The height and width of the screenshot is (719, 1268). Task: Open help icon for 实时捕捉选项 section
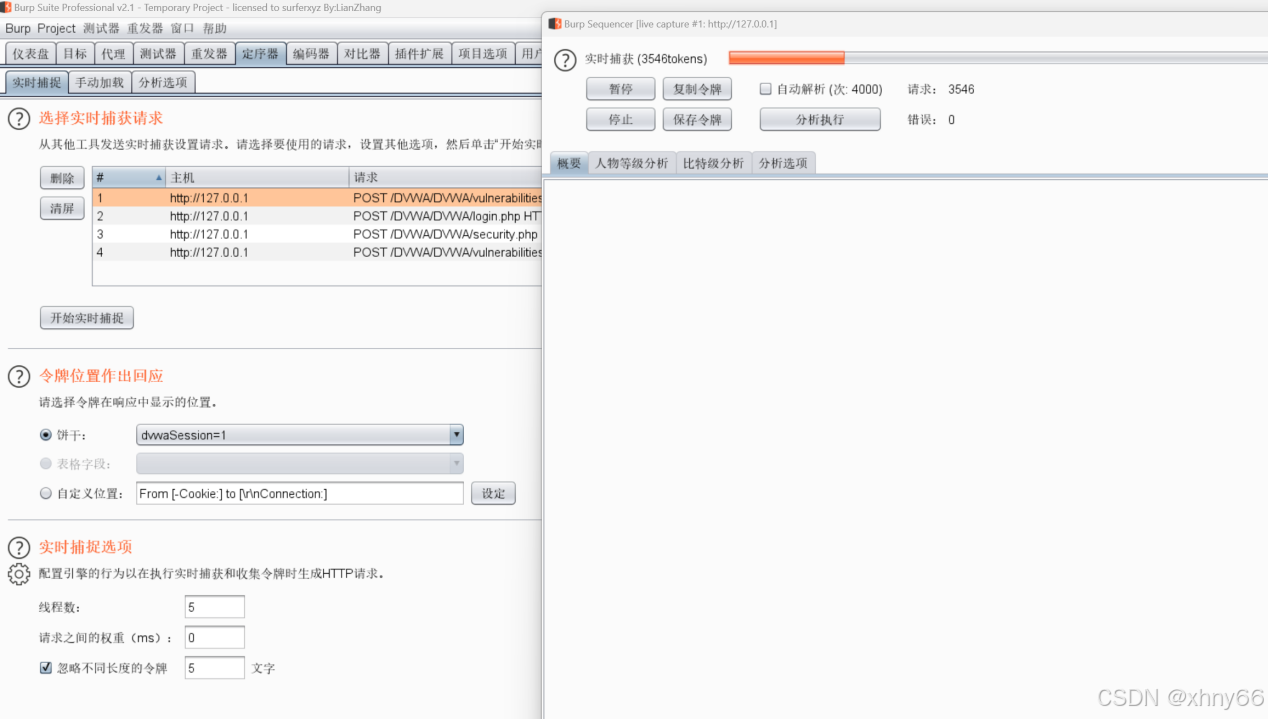pyautogui.click(x=19, y=547)
